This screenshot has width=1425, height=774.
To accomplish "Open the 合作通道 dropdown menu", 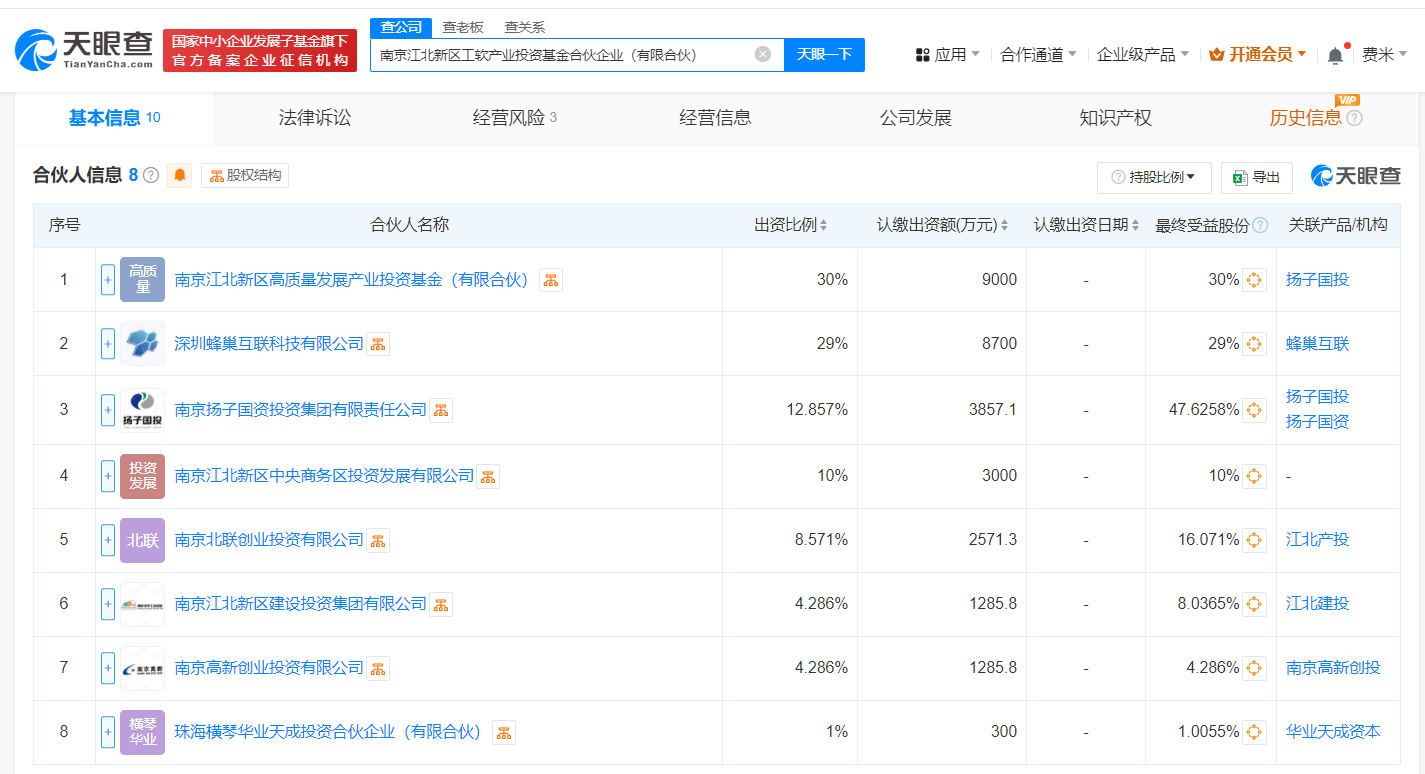I will 1039,55.
